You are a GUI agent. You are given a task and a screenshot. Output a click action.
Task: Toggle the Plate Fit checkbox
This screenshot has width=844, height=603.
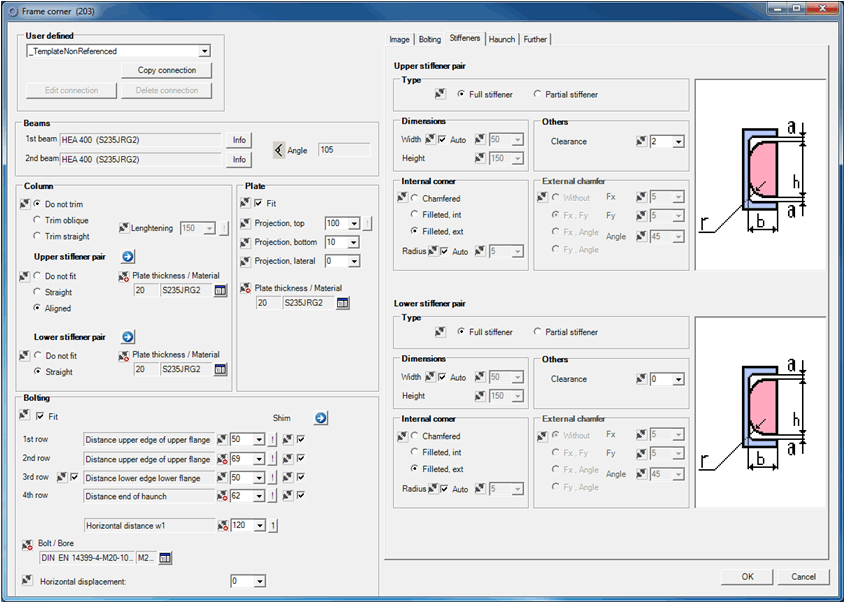click(258, 204)
